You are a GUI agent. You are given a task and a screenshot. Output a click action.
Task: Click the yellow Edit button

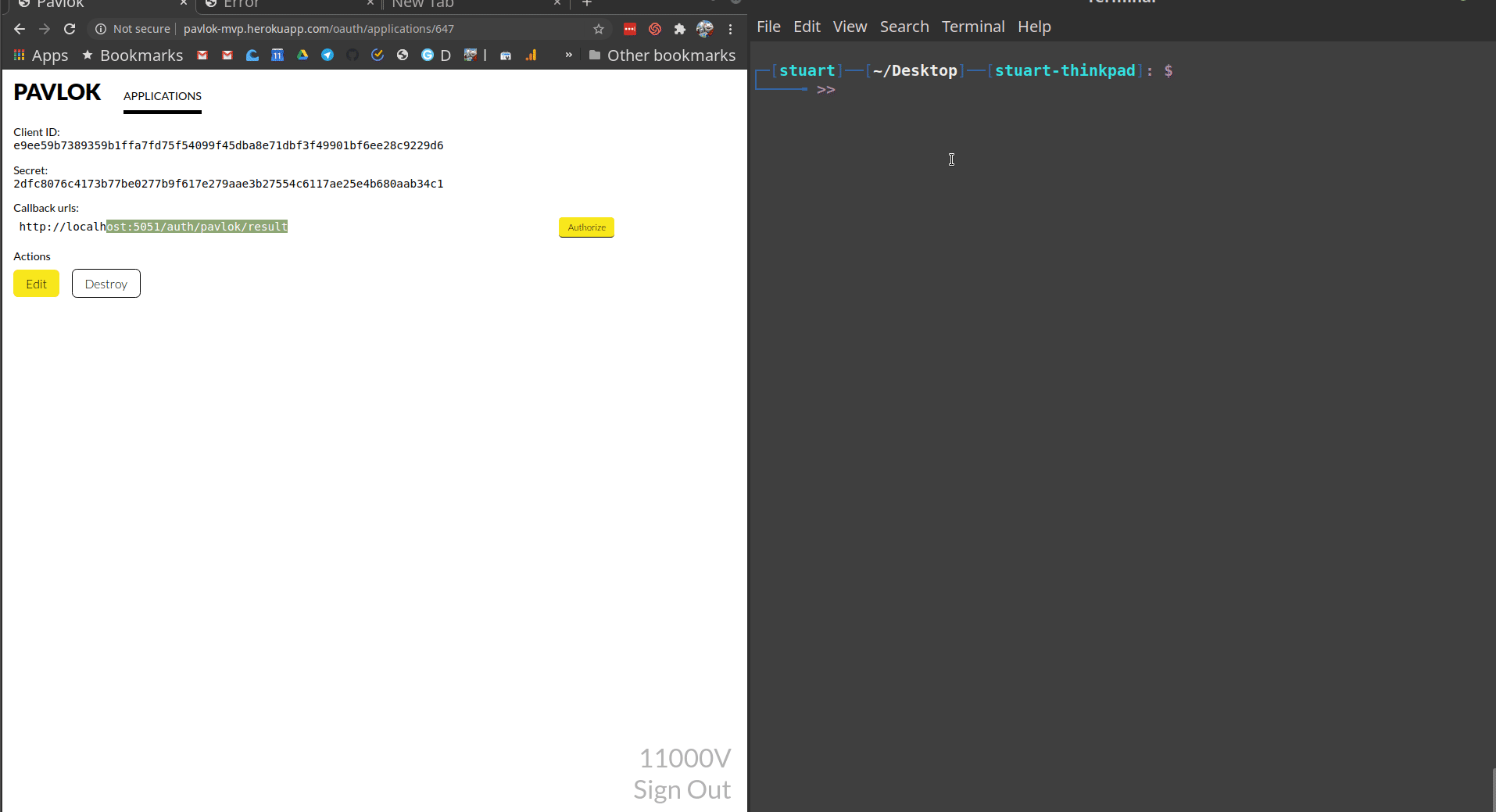click(x=36, y=284)
